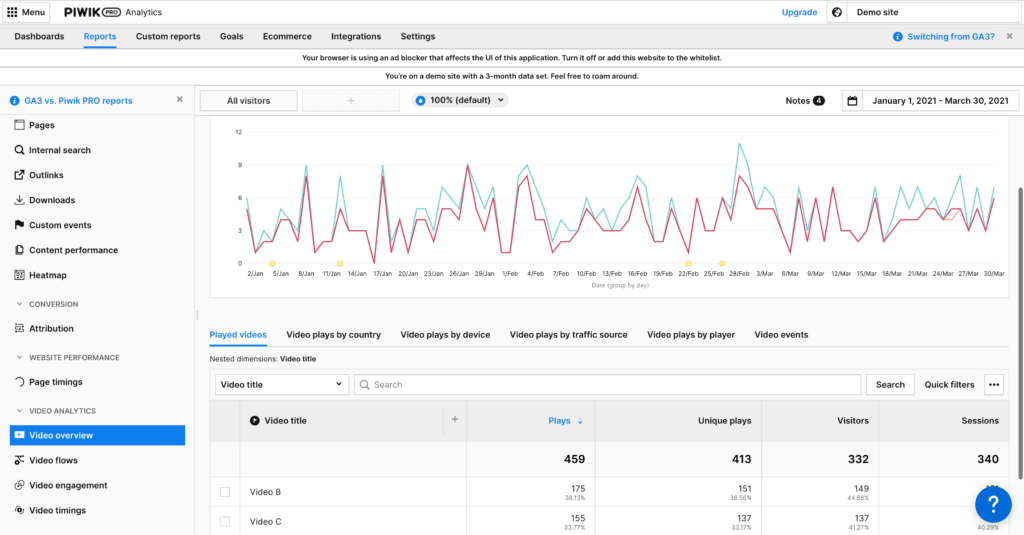Click the plus icon in Video title column

454,420
